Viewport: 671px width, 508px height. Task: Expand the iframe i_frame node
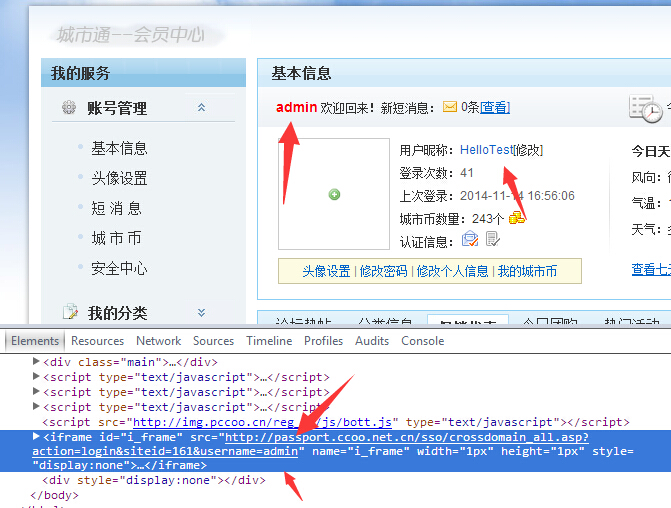[36, 437]
